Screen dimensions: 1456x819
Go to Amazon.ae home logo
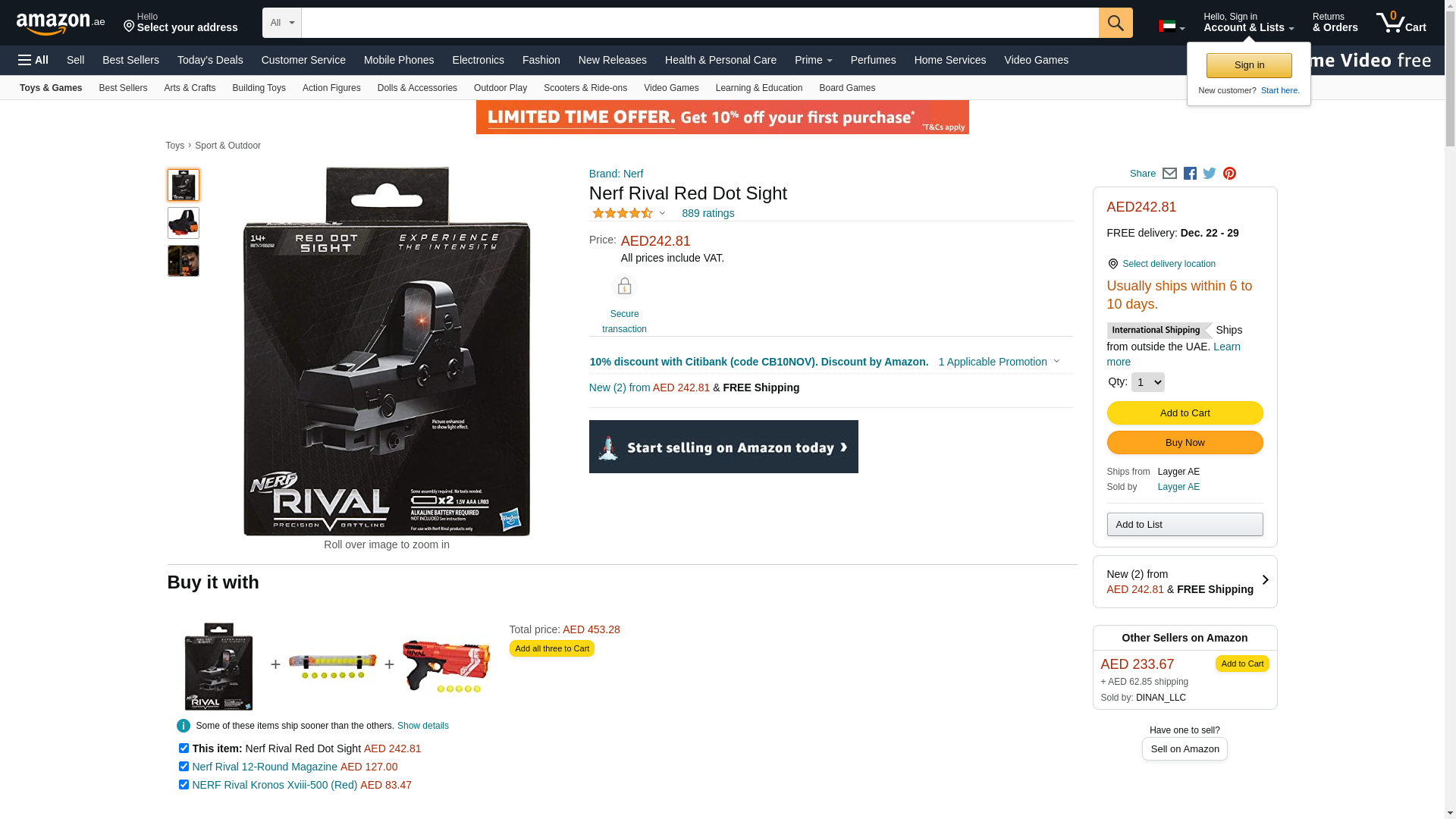coord(61,23)
